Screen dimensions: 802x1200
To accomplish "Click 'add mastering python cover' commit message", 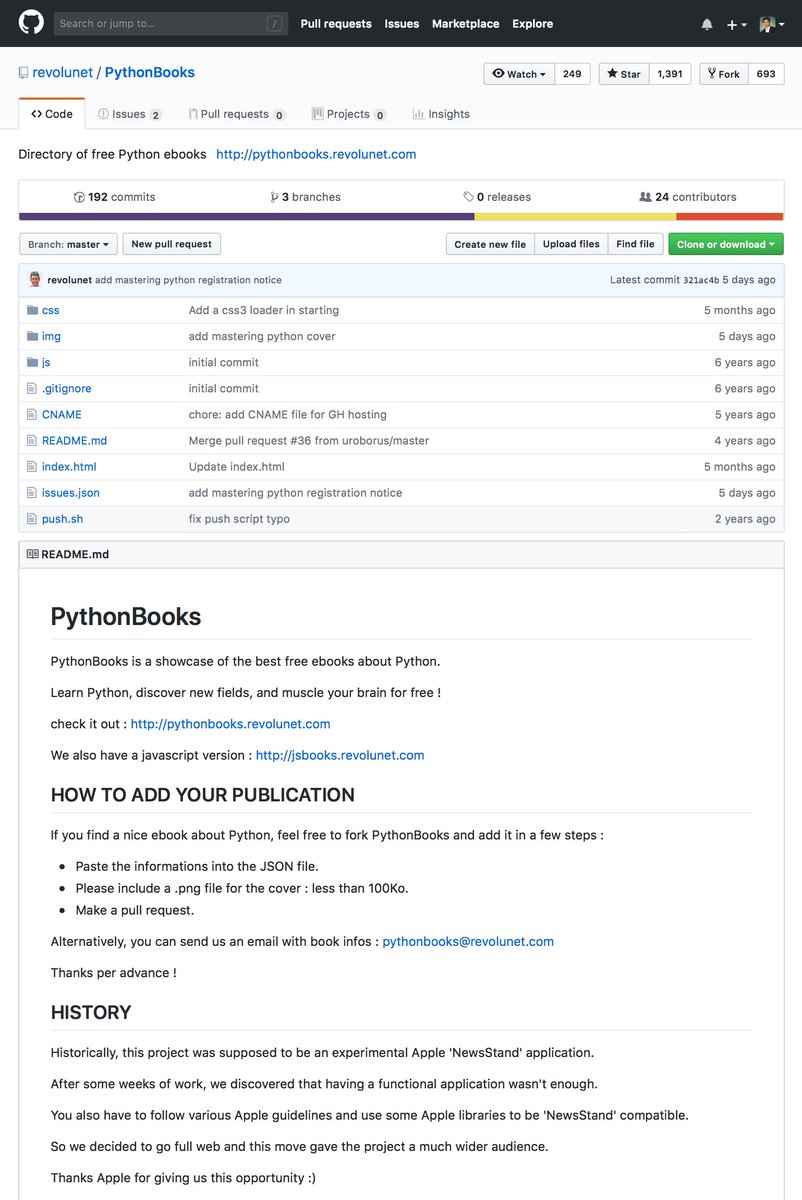I will coord(262,336).
